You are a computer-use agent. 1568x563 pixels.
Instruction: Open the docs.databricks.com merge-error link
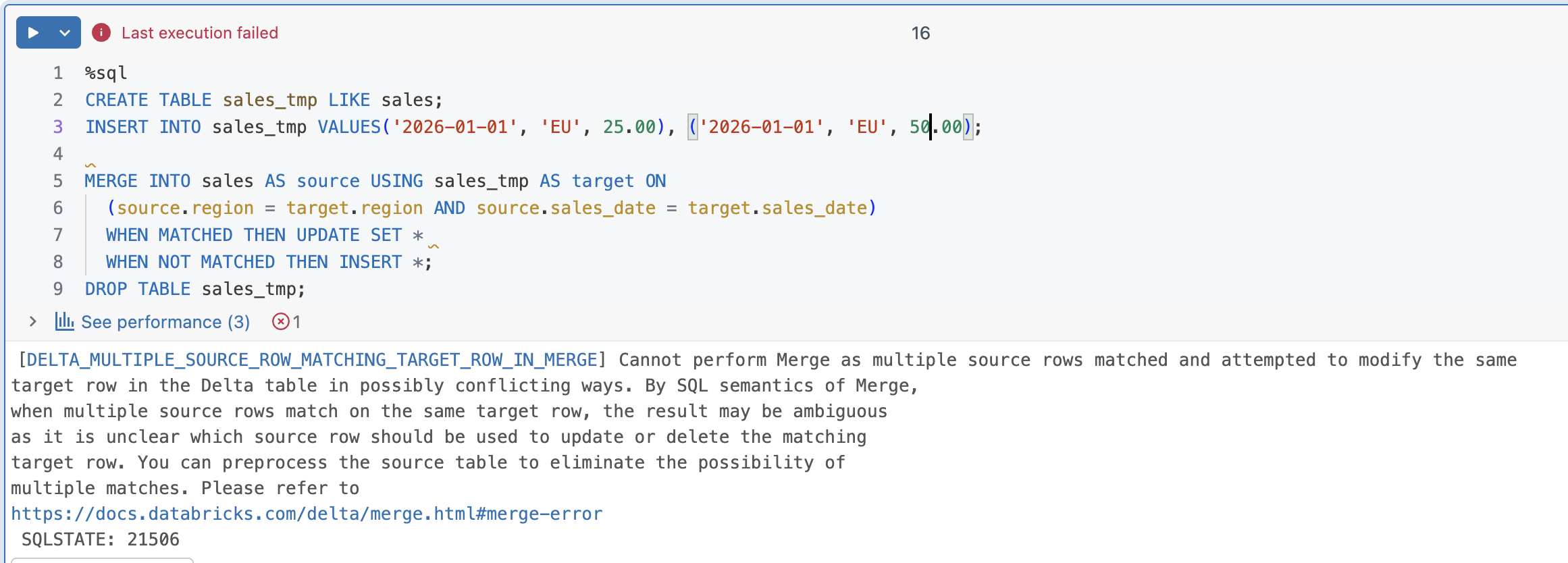(307, 514)
